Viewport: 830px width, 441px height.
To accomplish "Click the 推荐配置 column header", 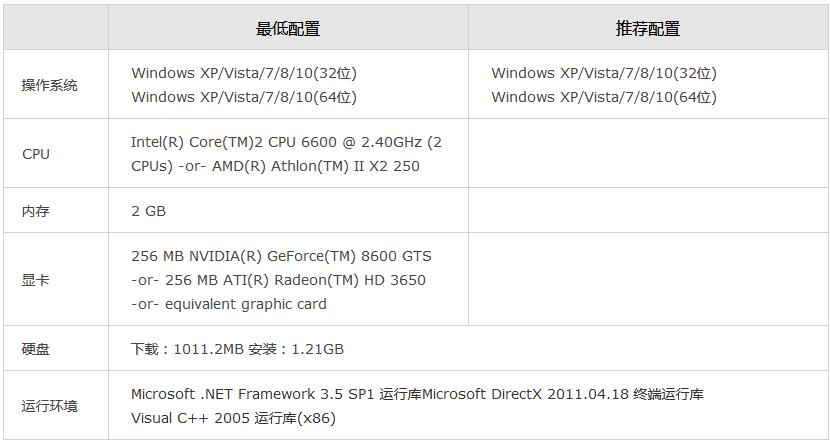I will coord(648,29).
